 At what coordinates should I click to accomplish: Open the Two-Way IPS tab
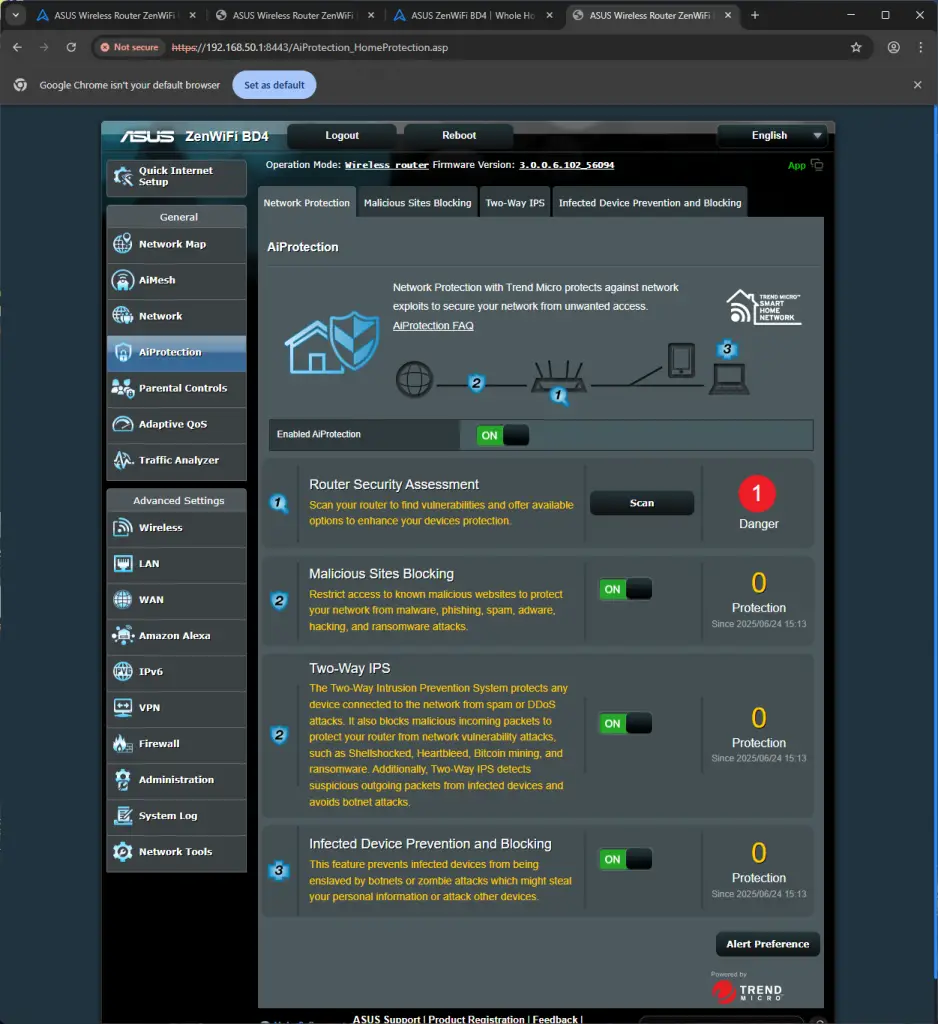tap(515, 202)
